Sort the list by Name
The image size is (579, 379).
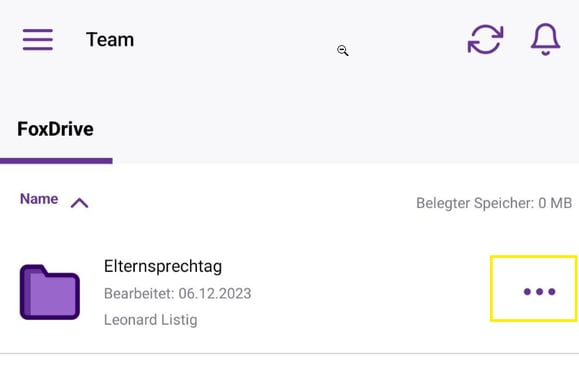click(x=39, y=199)
